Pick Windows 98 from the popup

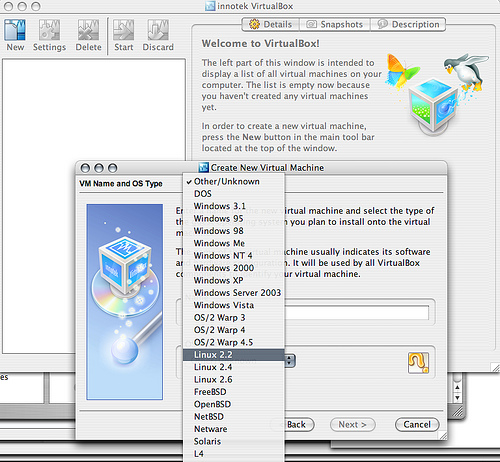(234, 231)
